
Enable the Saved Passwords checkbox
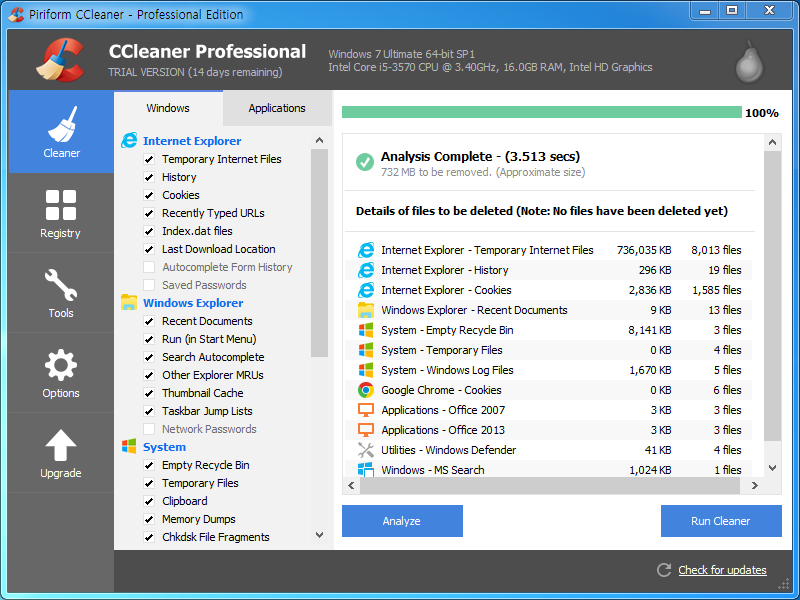[x=149, y=285]
